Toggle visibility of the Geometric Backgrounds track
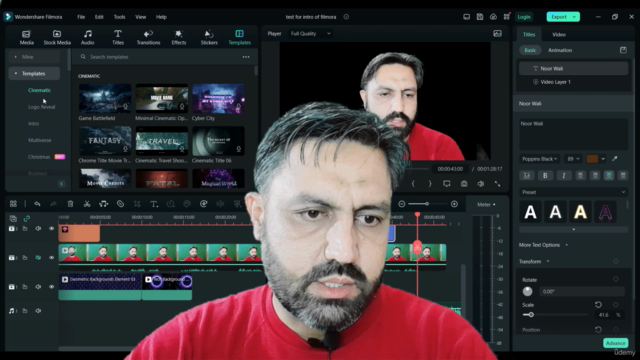Image resolution: width=640 pixels, height=360 pixels. (x=51, y=287)
